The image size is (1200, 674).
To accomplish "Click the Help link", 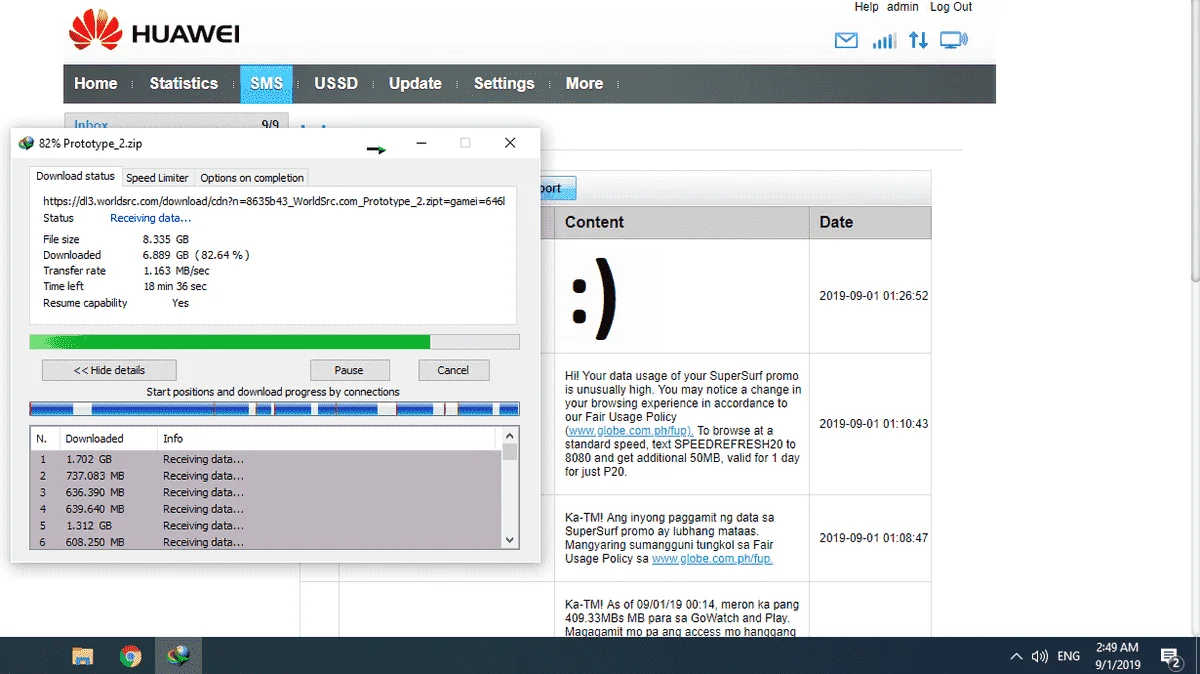I will click(x=867, y=7).
